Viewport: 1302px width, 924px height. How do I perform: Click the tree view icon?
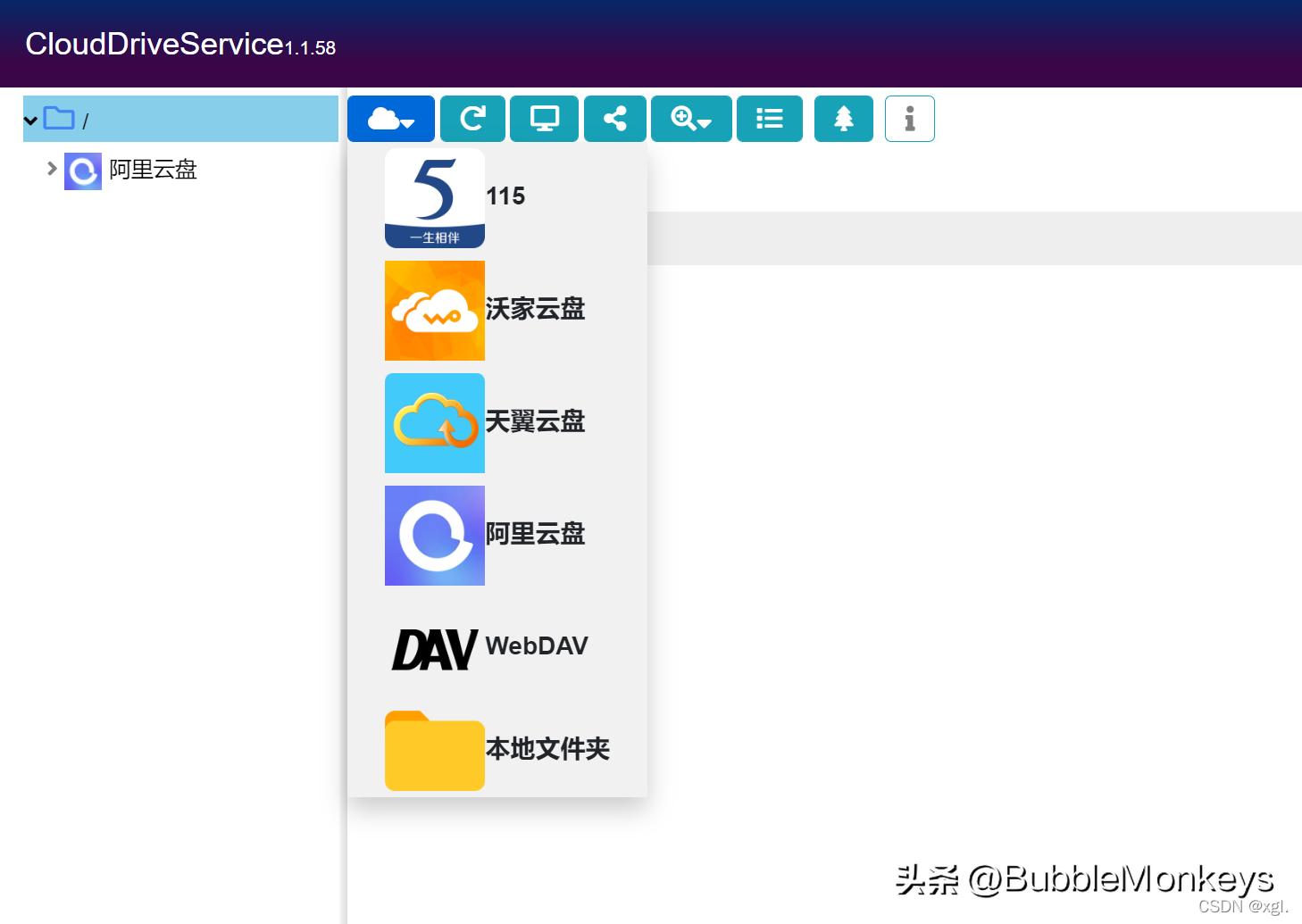[x=843, y=118]
